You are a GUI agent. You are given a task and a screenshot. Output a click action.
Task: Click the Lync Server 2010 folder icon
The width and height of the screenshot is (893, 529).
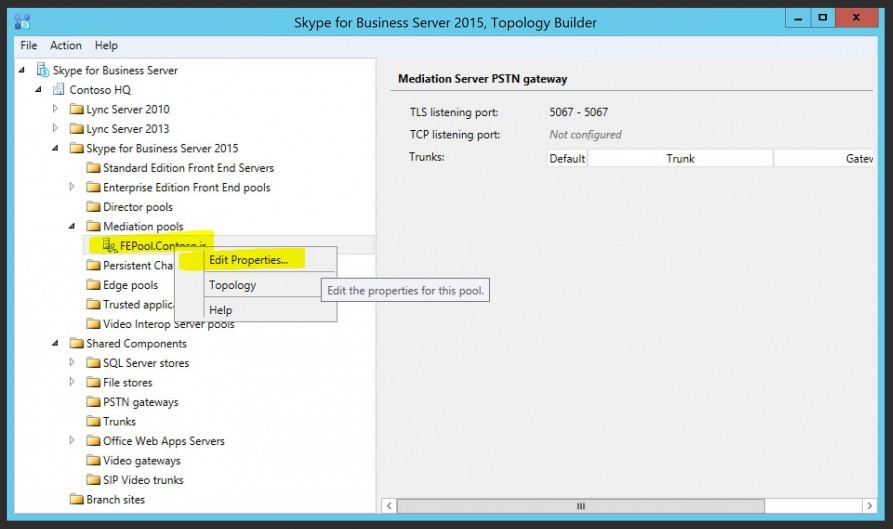pyautogui.click(x=76, y=109)
